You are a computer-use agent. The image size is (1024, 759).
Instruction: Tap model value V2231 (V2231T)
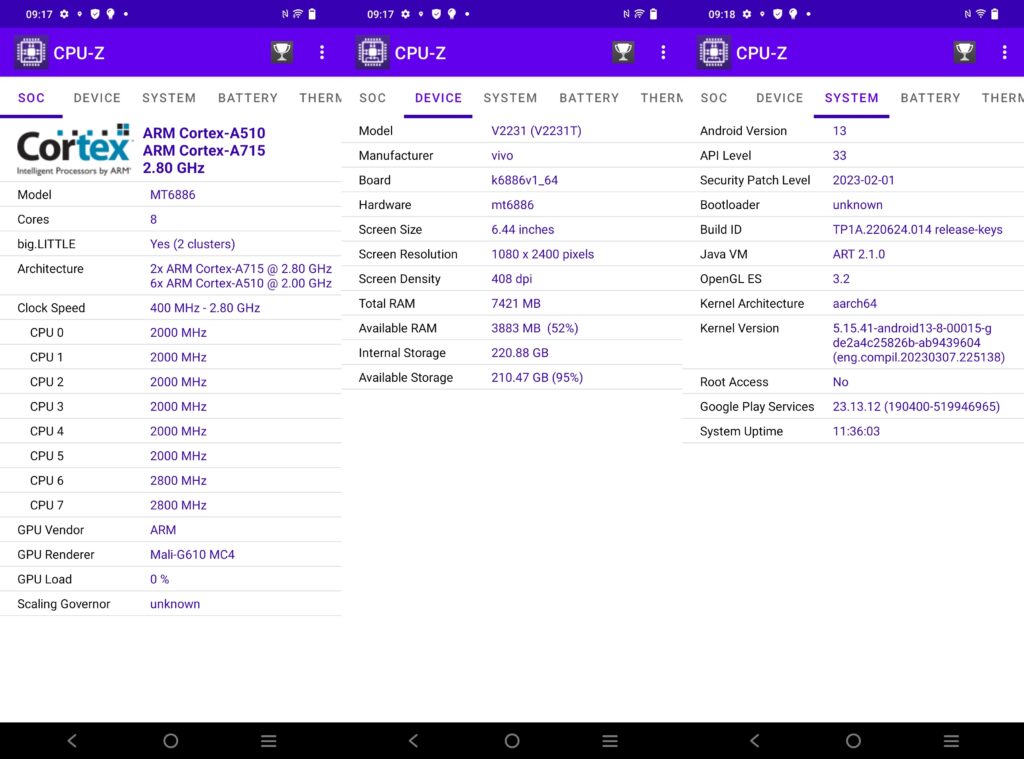[x=536, y=131]
